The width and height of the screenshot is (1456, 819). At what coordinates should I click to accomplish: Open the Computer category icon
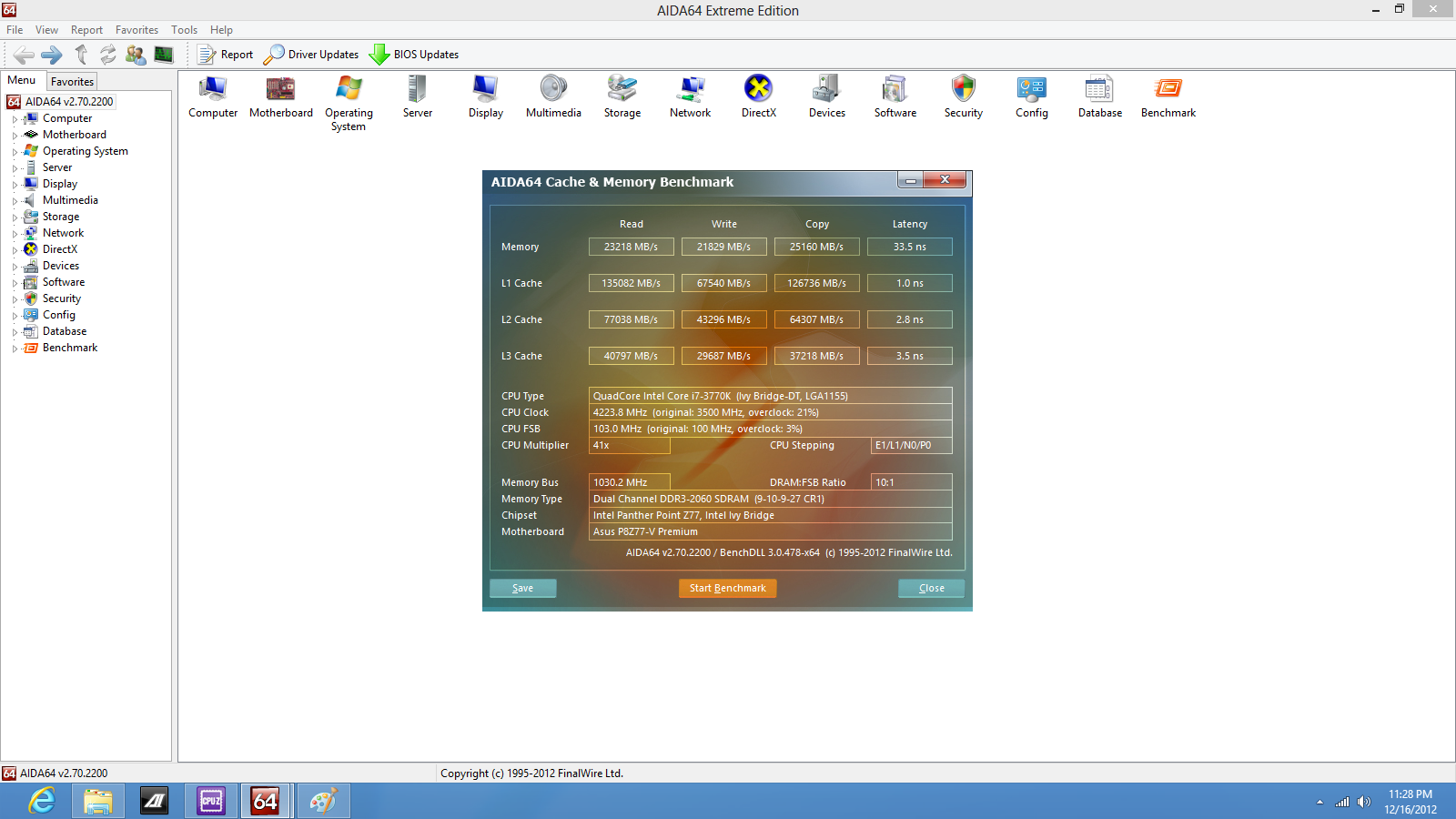click(213, 97)
